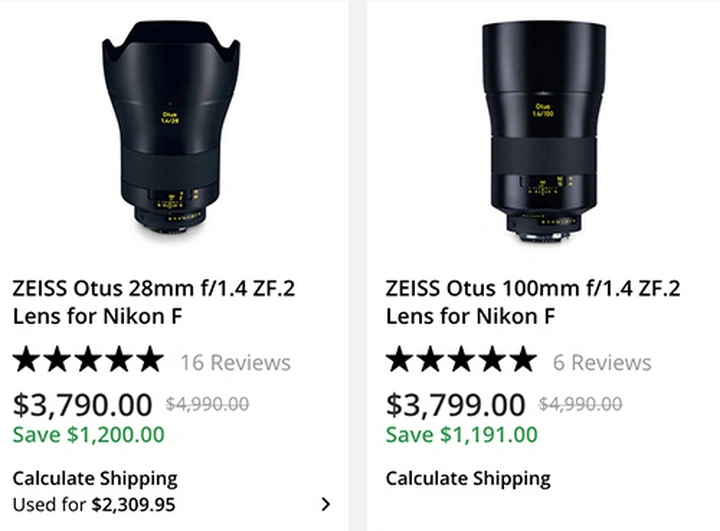
Task: Click the 100mm lens five-star rating
Action: click(x=461, y=360)
